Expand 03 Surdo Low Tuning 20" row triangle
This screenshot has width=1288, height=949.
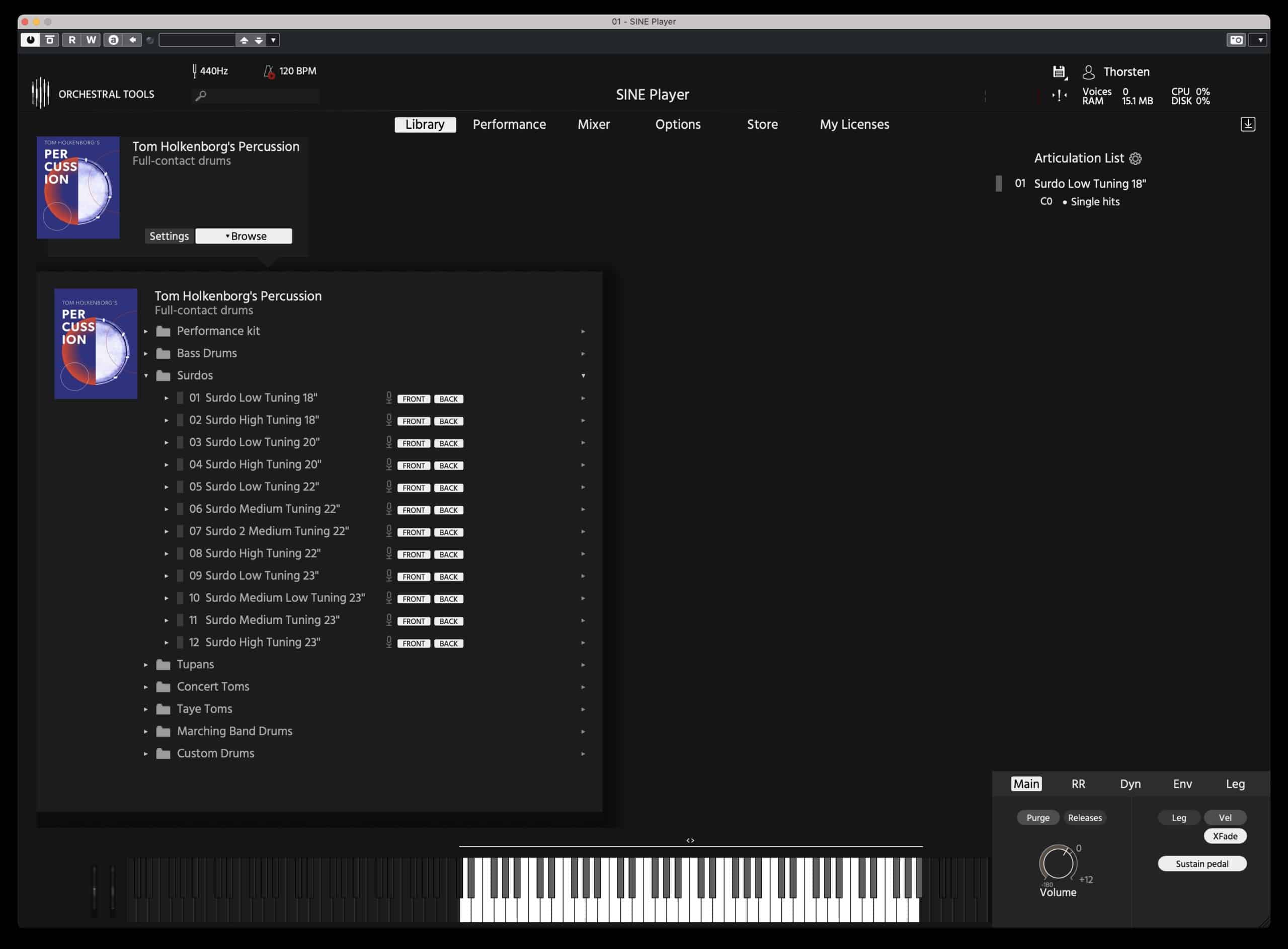pyautogui.click(x=167, y=442)
